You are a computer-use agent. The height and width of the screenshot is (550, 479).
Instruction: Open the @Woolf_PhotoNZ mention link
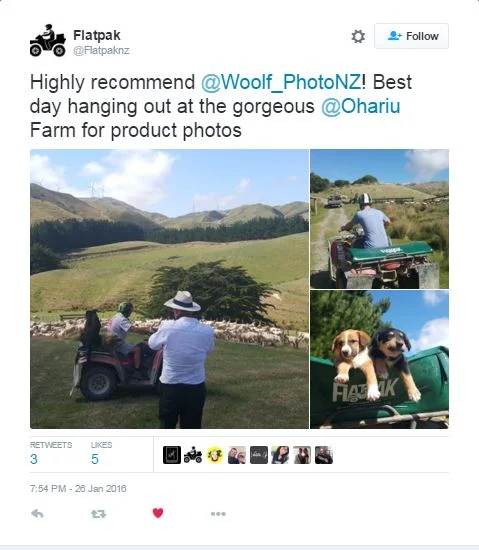[281, 82]
